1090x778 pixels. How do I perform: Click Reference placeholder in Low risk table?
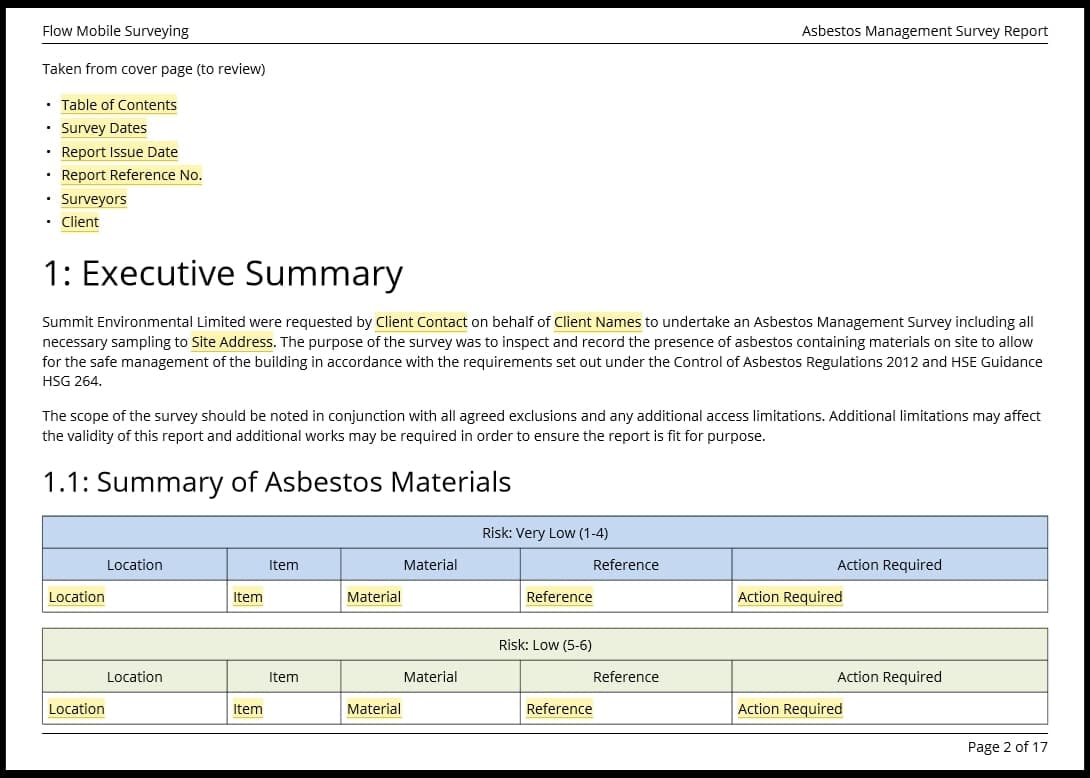point(560,708)
